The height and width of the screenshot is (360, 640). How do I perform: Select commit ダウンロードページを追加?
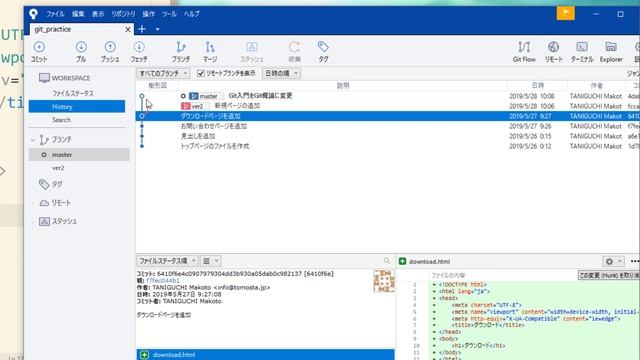point(388,116)
